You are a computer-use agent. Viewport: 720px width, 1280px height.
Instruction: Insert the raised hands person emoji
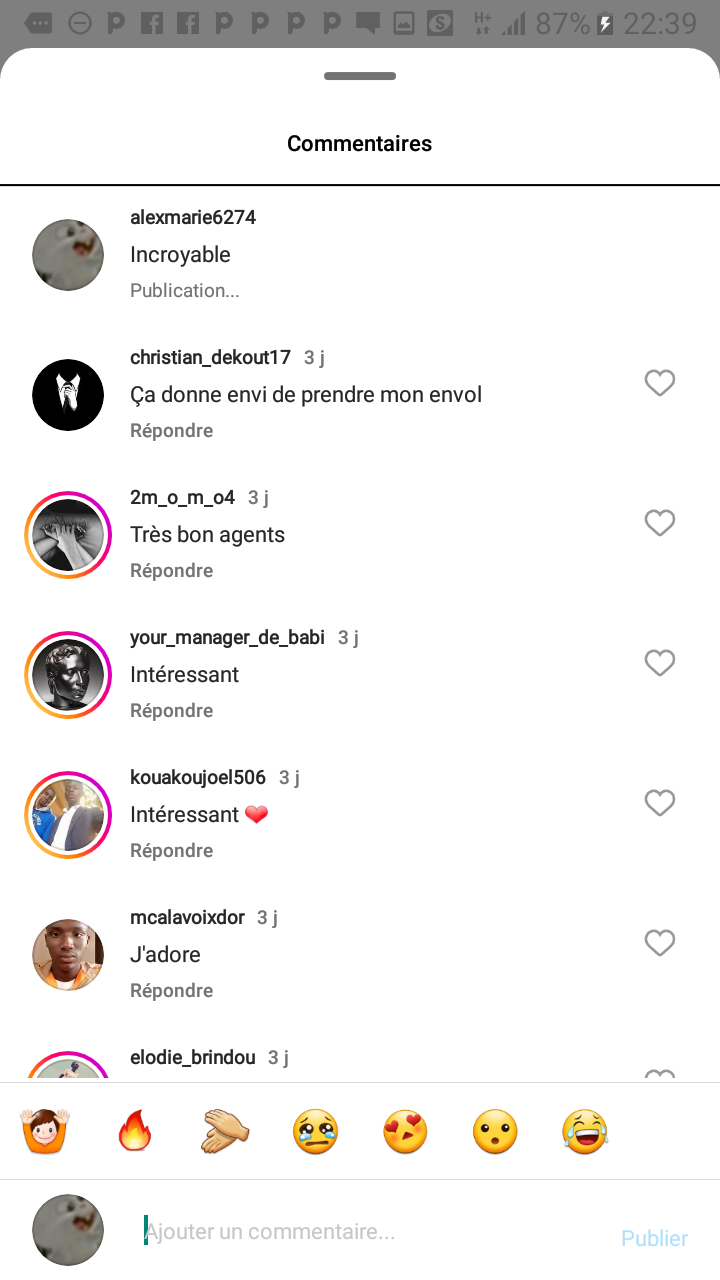point(45,1131)
